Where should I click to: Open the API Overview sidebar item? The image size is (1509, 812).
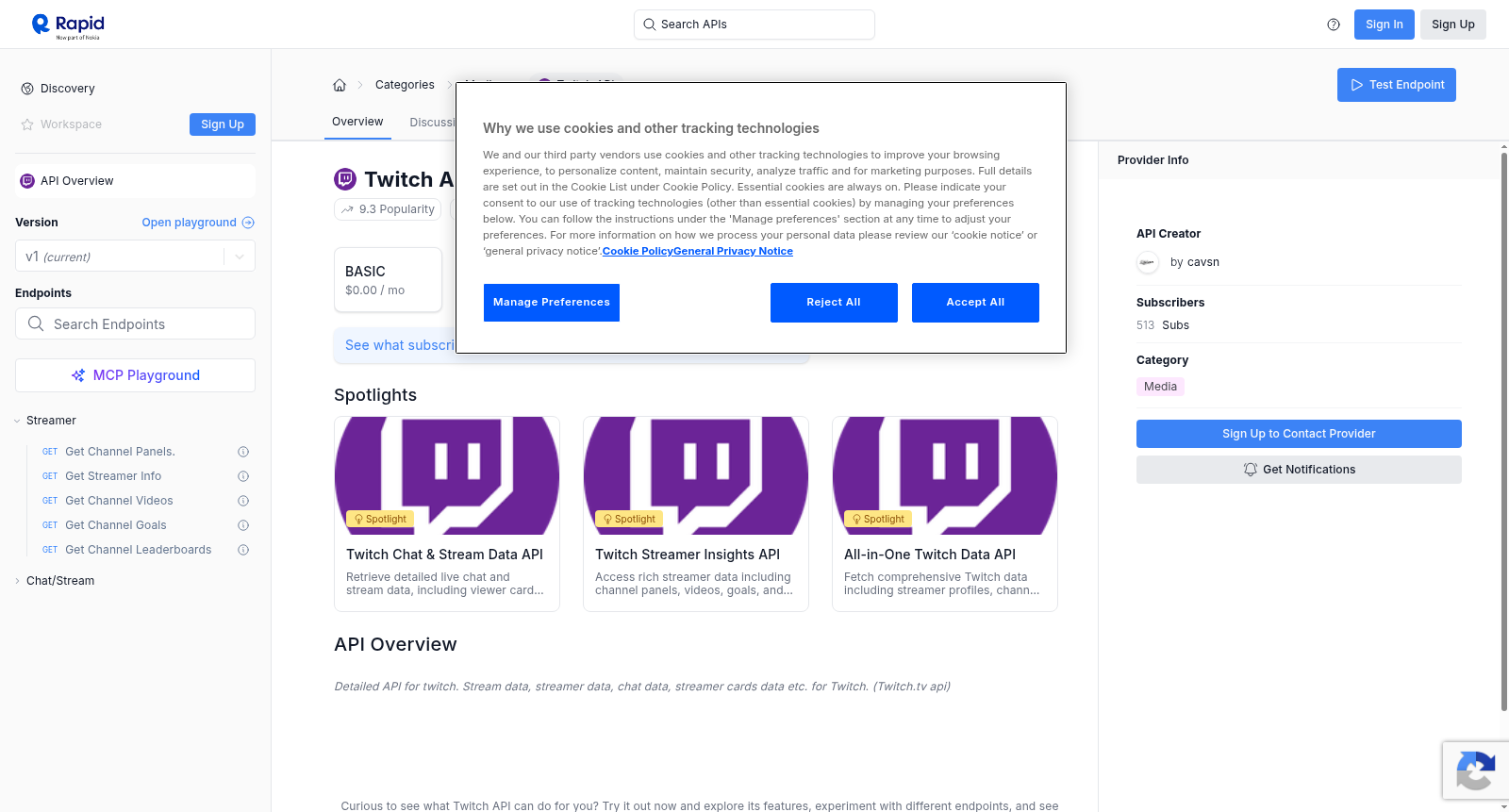point(135,181)
